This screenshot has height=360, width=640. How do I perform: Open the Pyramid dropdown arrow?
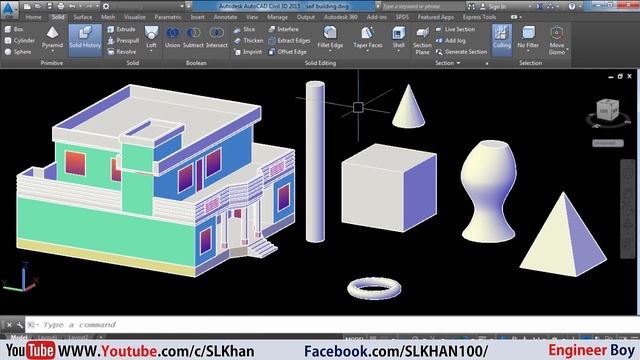click(52, 51)
